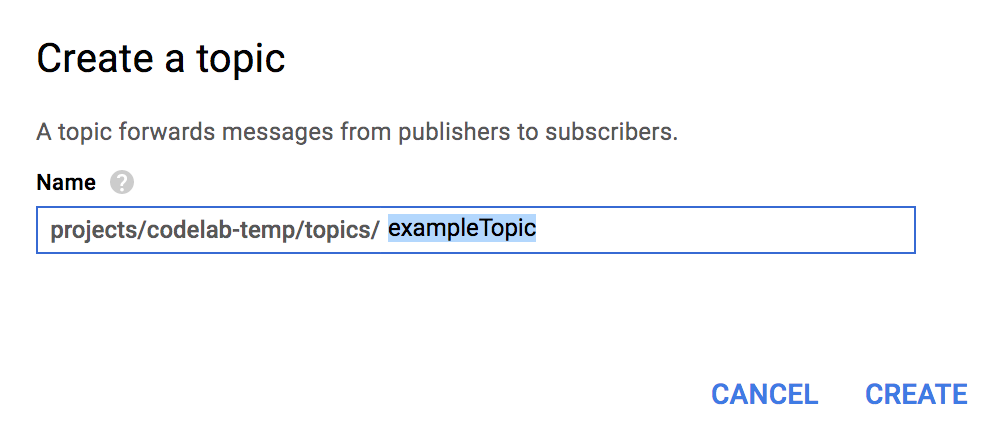Click the topic description sentence
Viewport: 992px width, 426px height.
coord(357,132)
